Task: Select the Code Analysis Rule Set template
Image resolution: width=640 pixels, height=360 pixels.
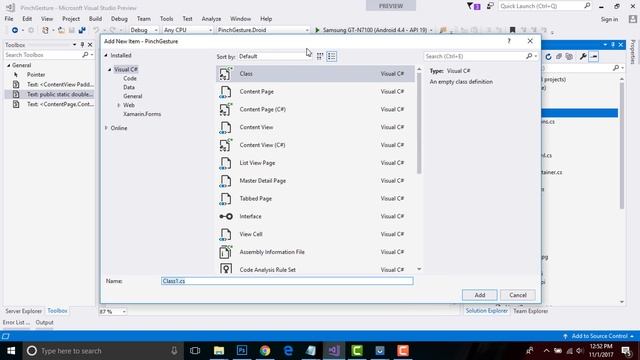Action: (x=315, y=269)
